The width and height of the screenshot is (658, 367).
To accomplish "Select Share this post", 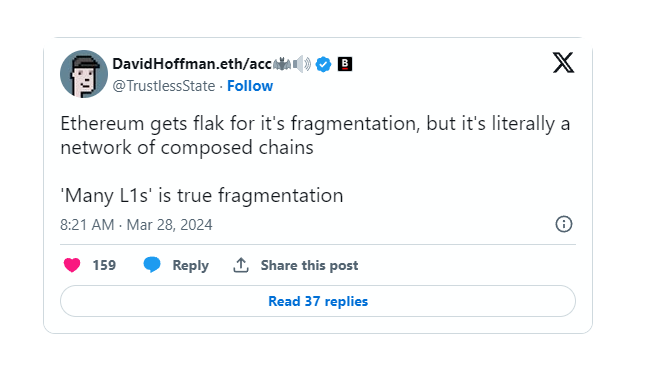I will coord(309,265).
